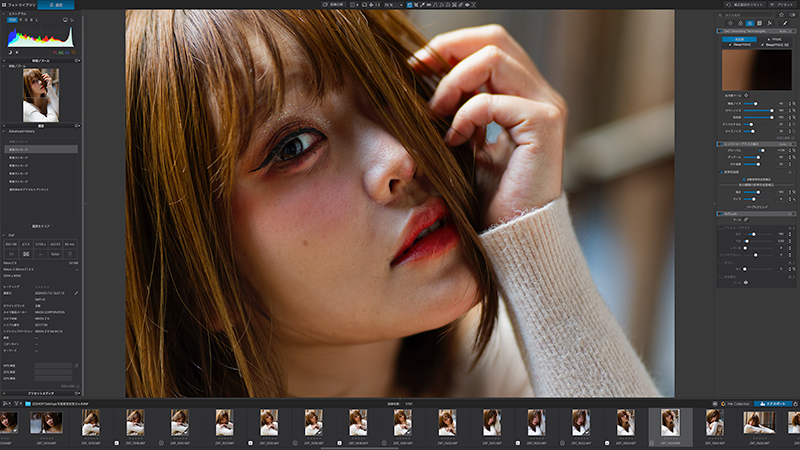Click the active blue tool in the top toolbar
The image size is (800, 450).
pos(410,5)
